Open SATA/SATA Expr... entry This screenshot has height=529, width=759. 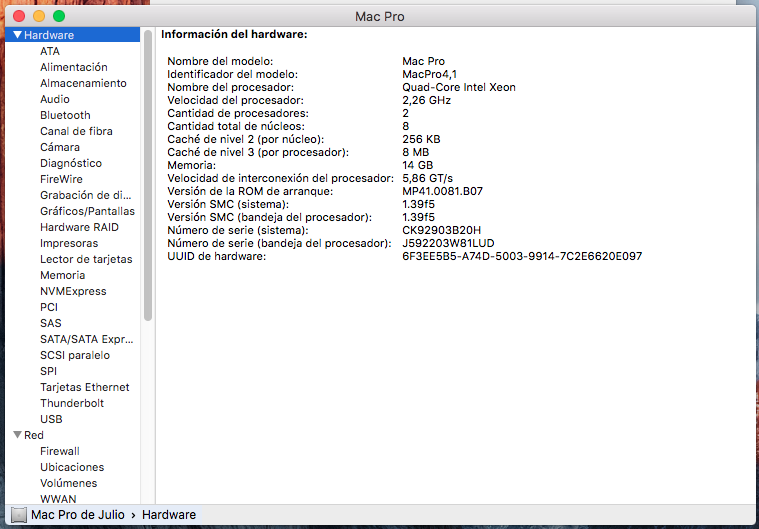(87, 338)
